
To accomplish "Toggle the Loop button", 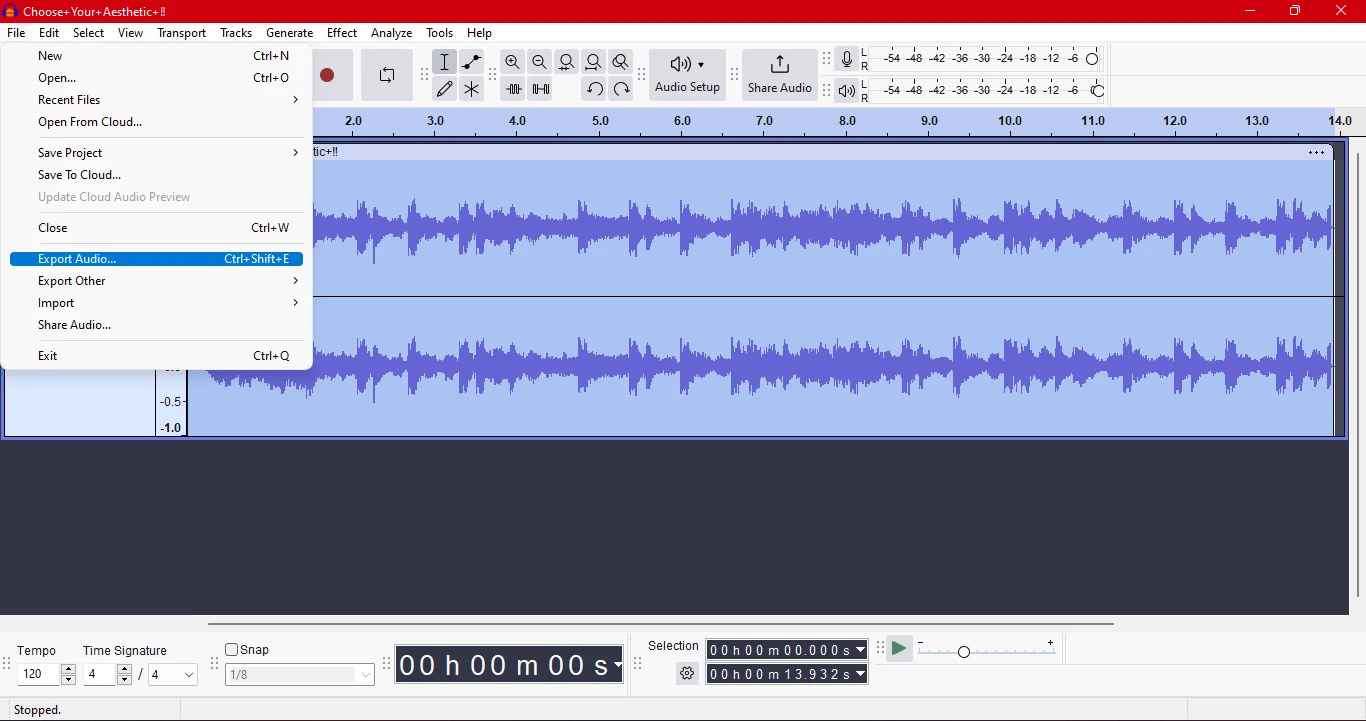I will click(x=387, y=75).
